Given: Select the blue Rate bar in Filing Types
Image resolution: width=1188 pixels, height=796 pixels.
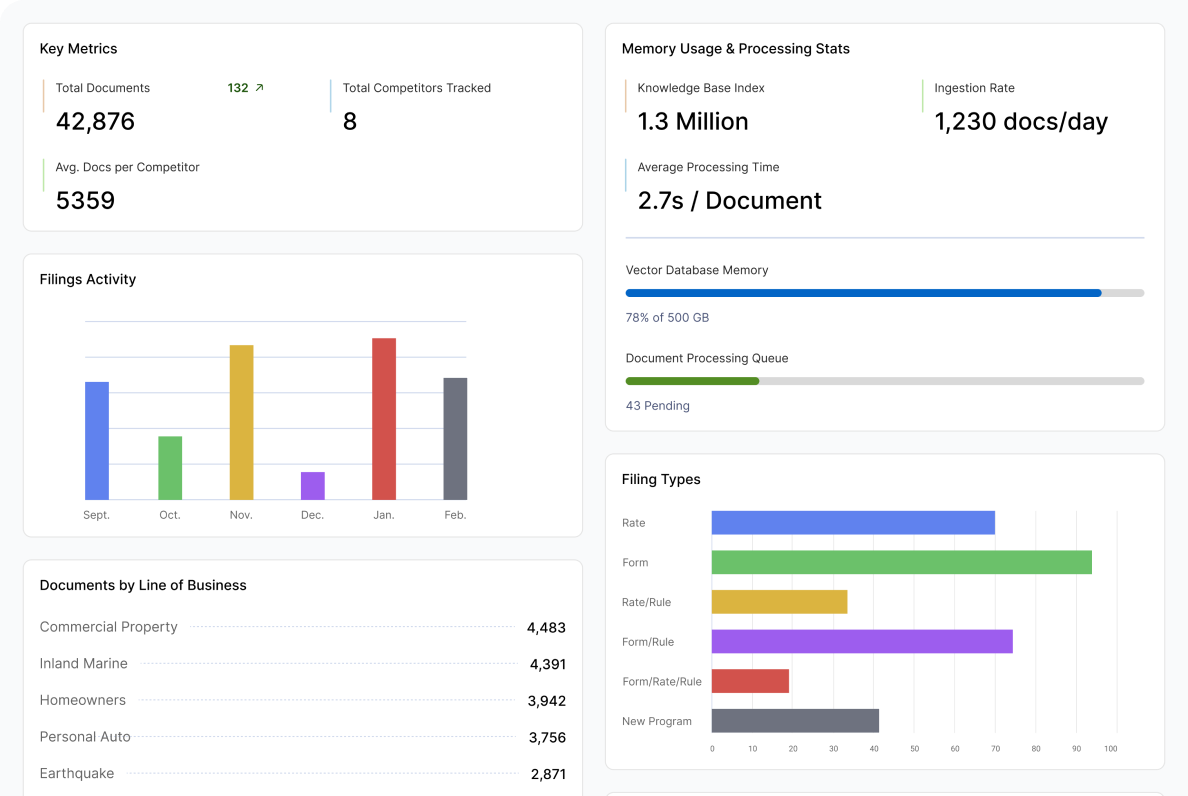Looking at the screenshot, I should click(x=853, y=523).
